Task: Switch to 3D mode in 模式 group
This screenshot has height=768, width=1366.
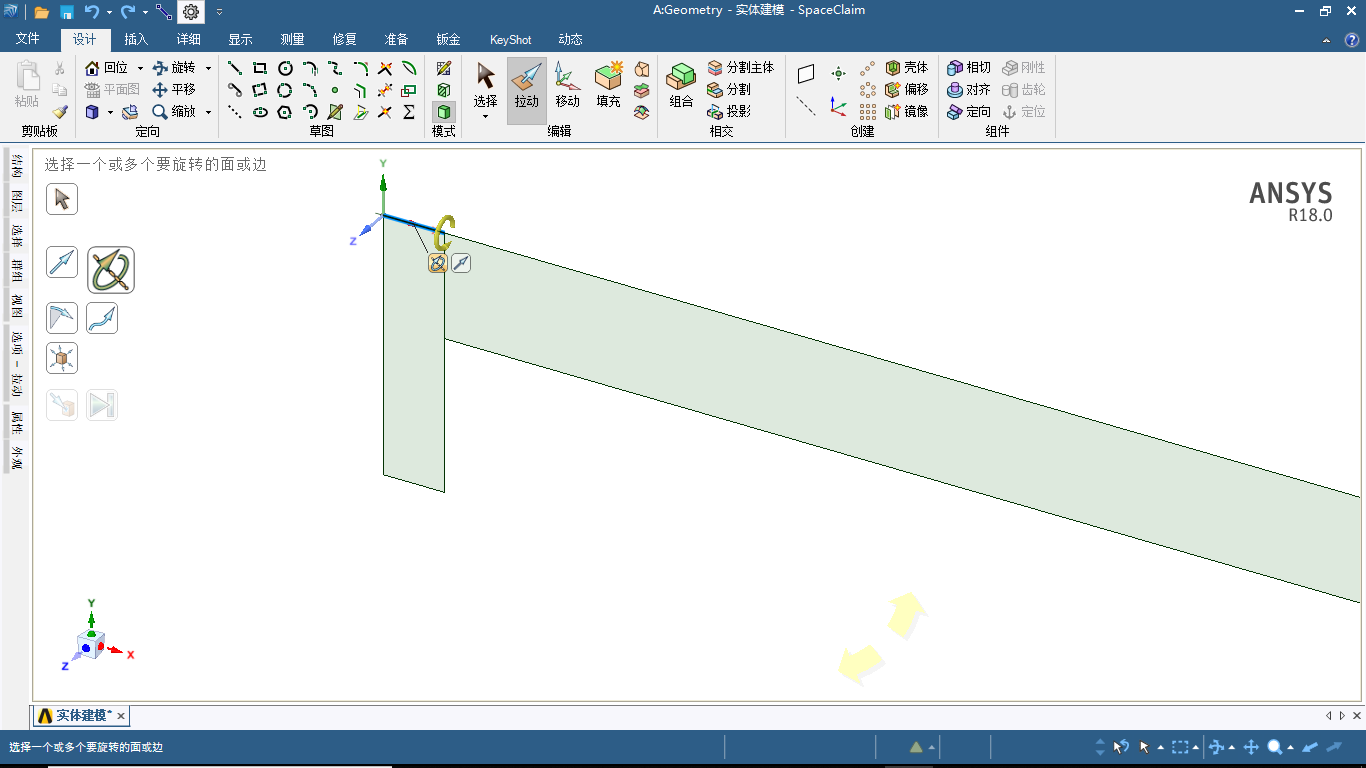Action: 444,112
